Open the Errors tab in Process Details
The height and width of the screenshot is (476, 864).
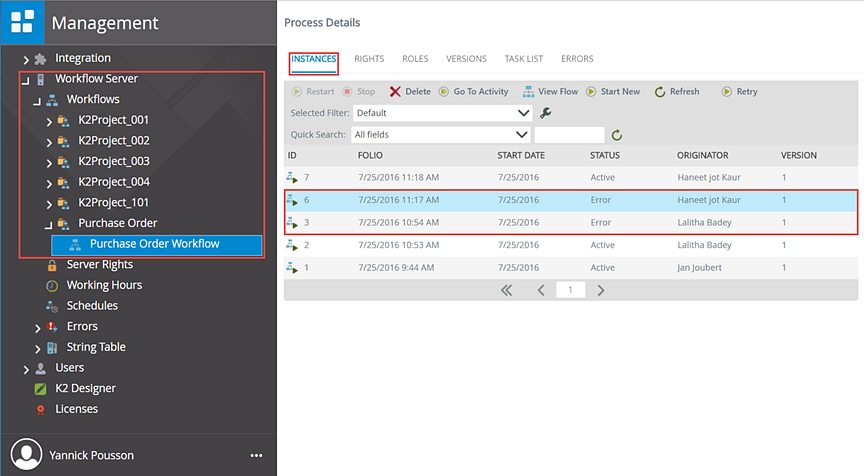(577, 59)
